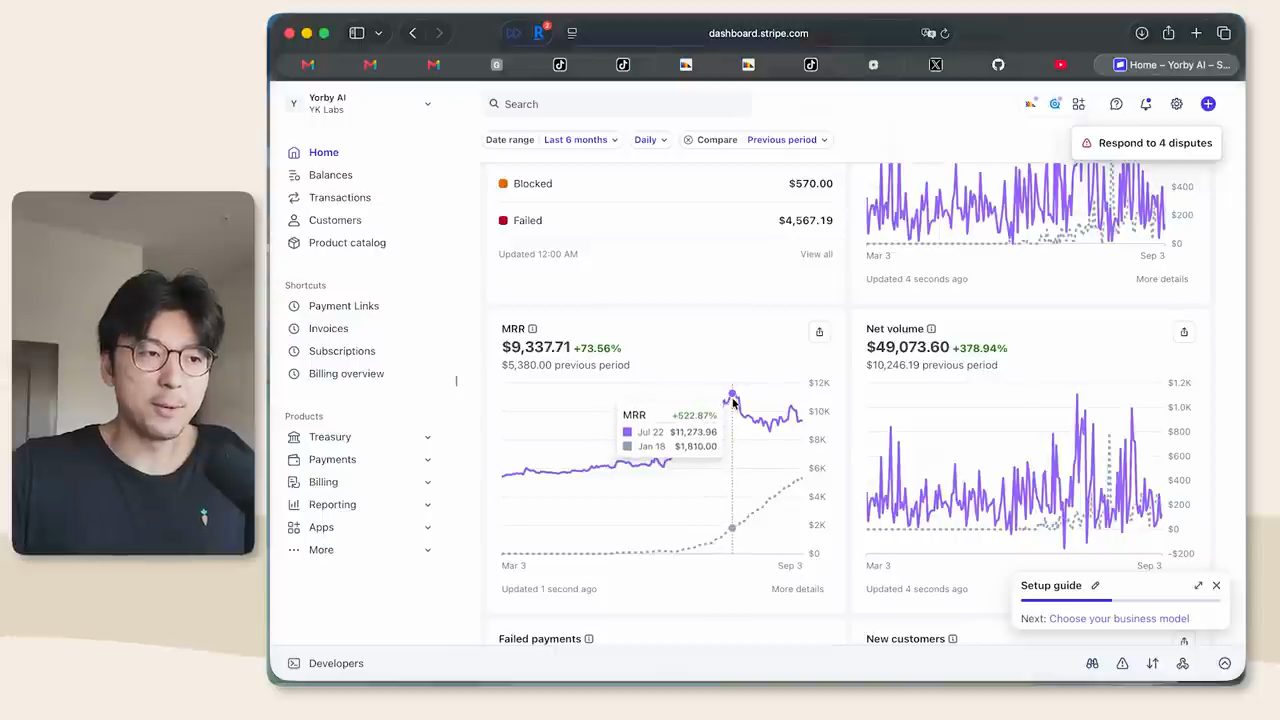The image size is (1280, 720).
Task: Click the info icon beside MRR
Action: [532, 329]
